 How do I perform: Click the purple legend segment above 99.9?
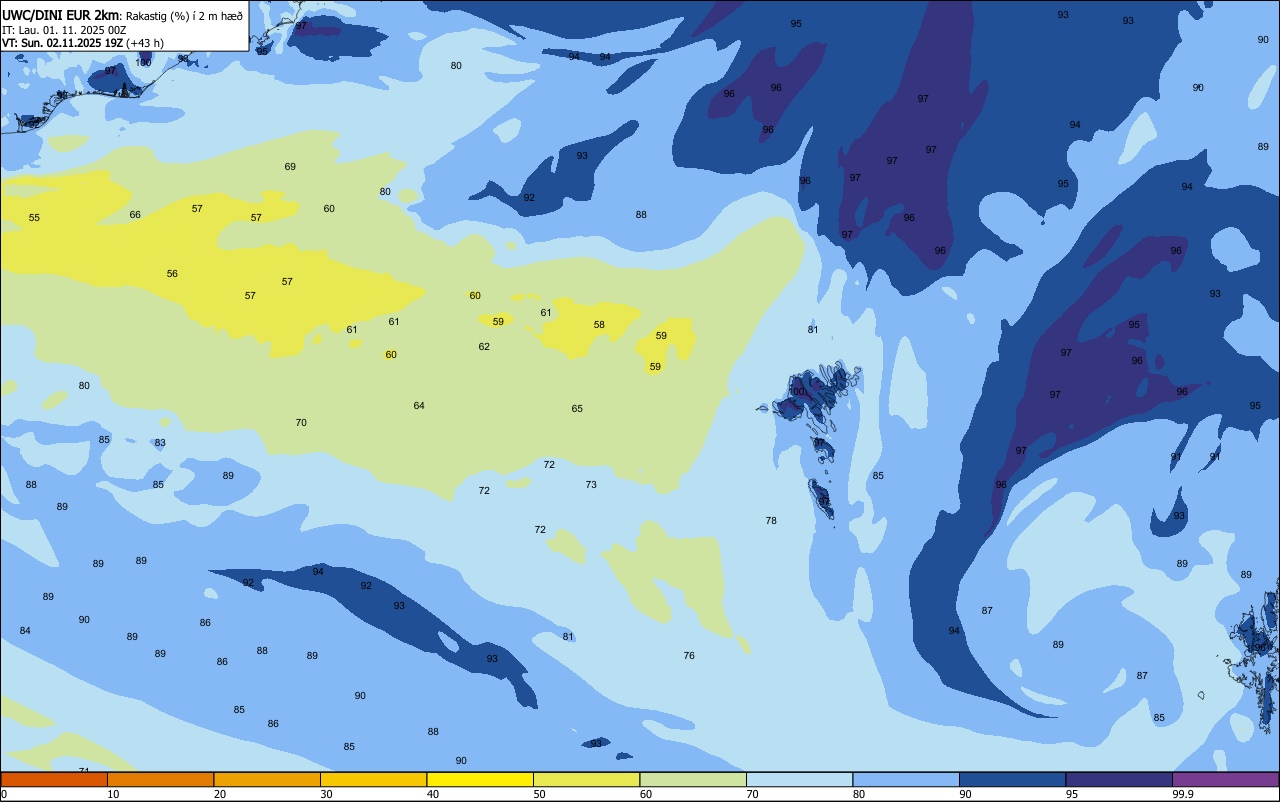tap(1225, 779)
